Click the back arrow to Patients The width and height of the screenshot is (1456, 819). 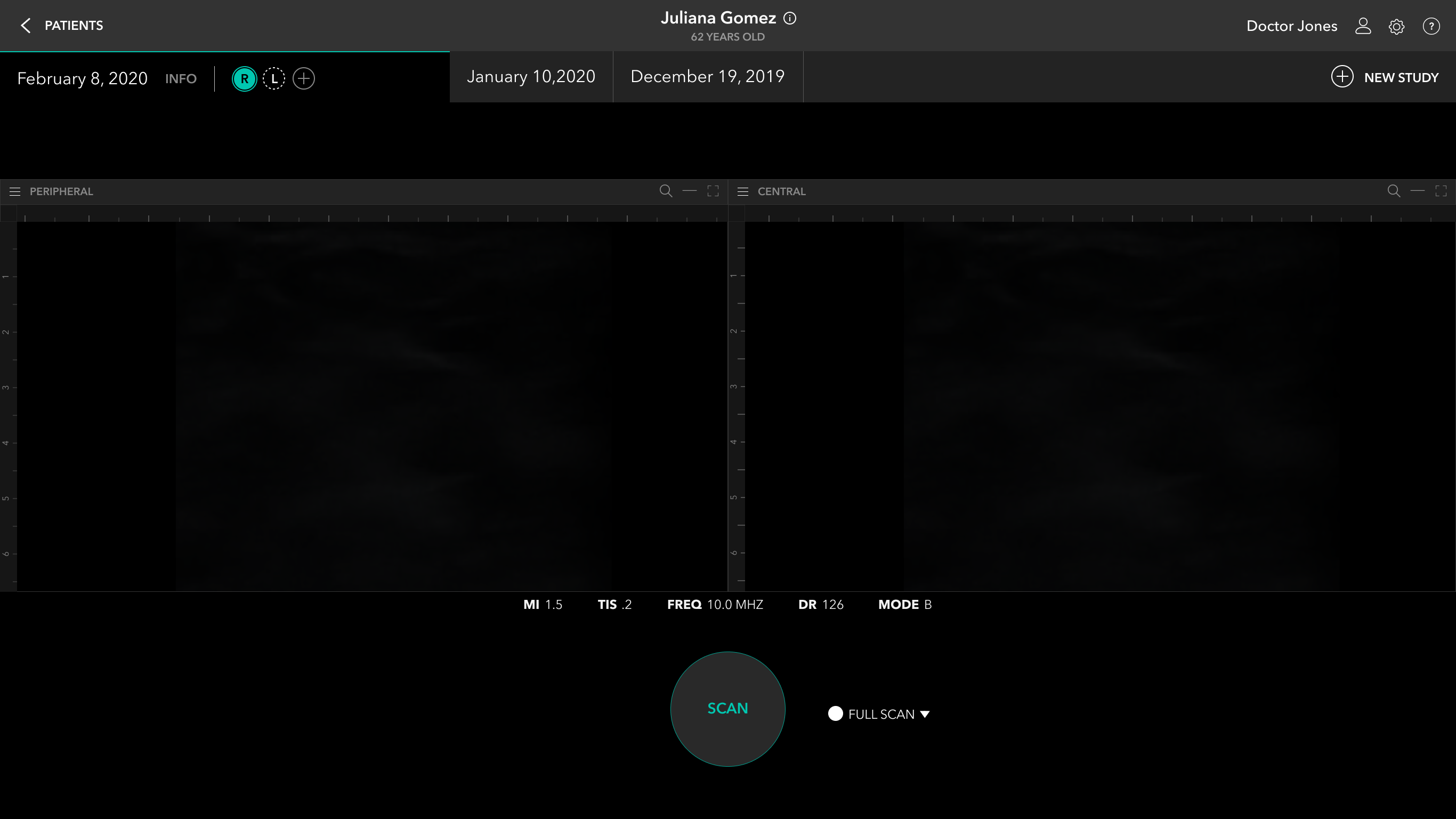(x=26, y=26)
